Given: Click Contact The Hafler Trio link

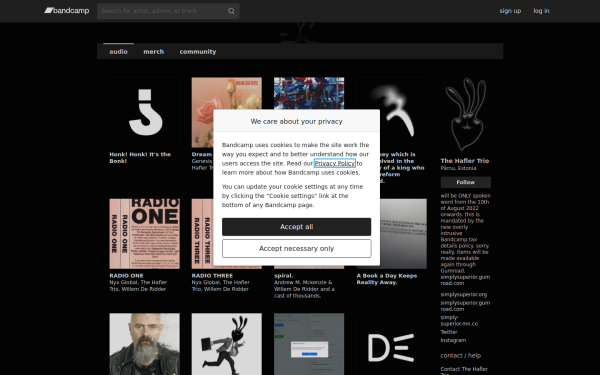Looking at the screenshot, I should point(464,371).
